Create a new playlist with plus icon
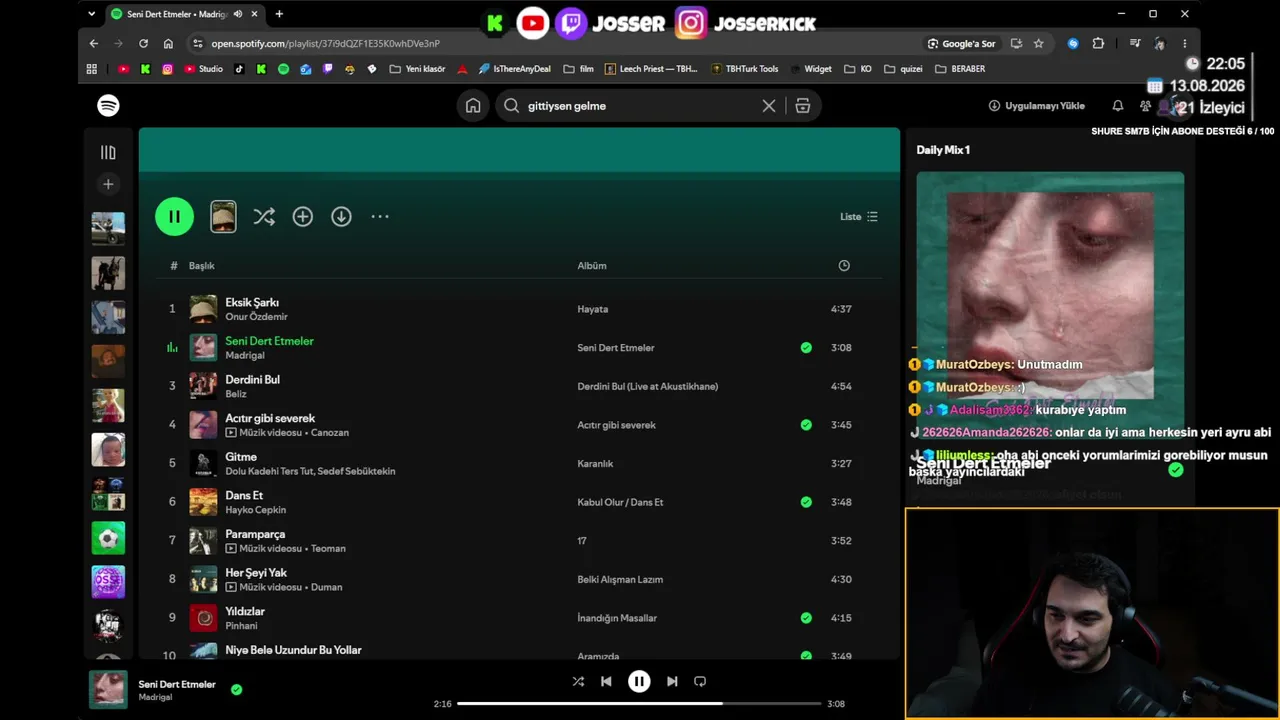 click(108, 184)
